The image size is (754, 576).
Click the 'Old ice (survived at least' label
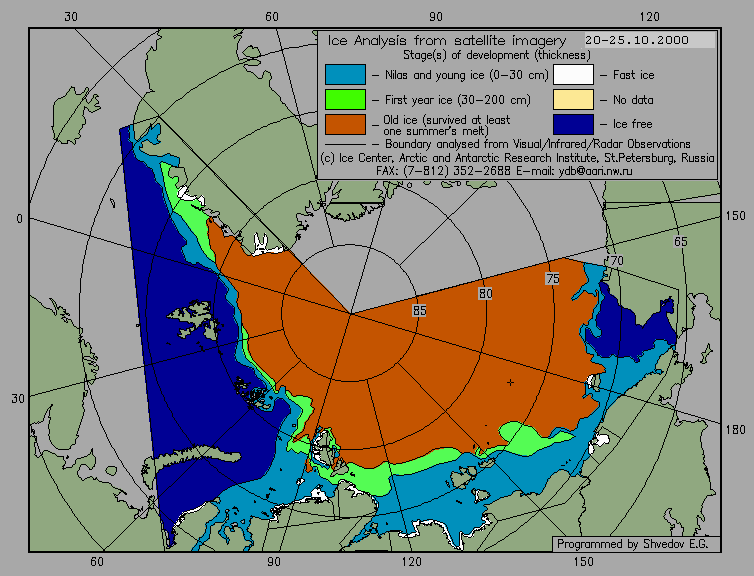click(x=447, y=120)
